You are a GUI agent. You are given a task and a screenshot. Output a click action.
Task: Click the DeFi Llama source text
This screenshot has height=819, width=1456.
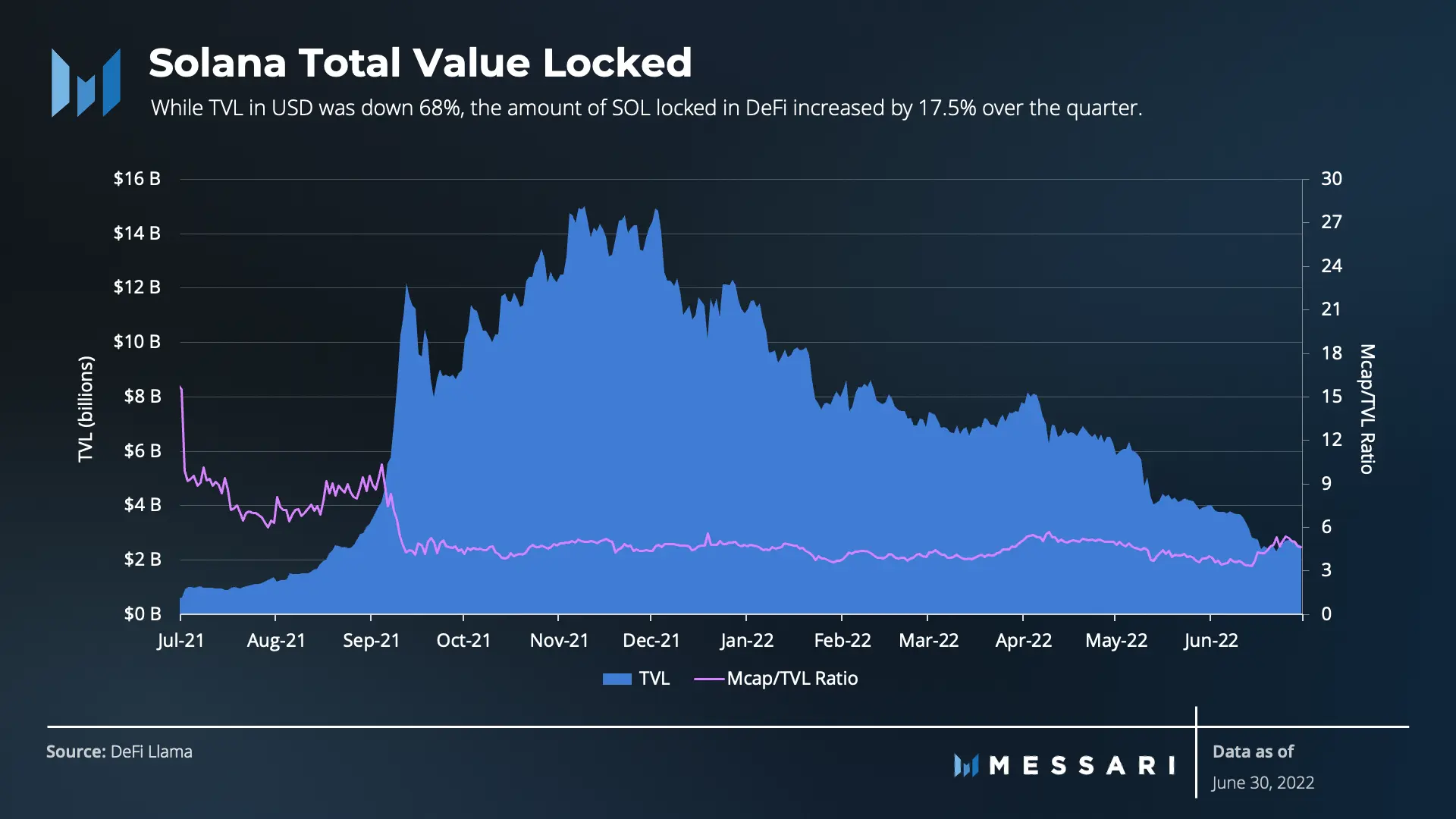click(151, 752)
